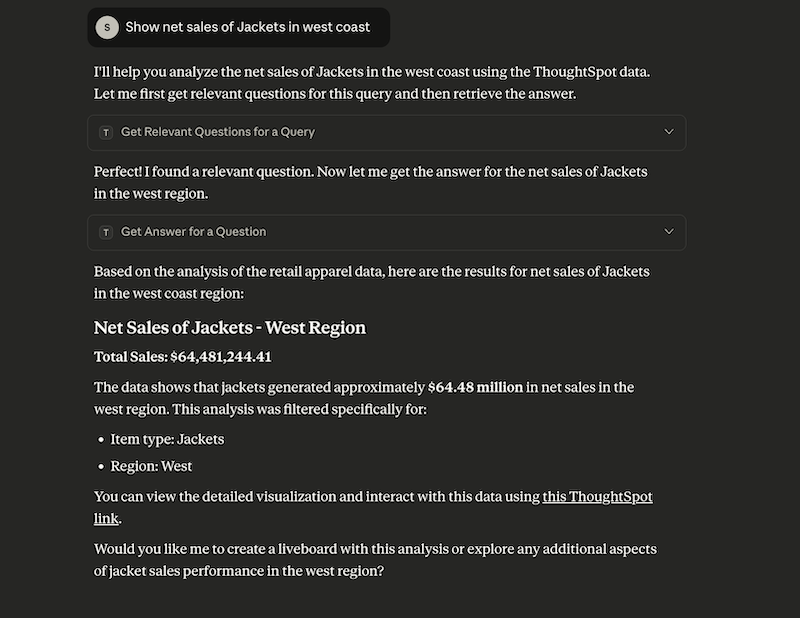This screenshot has height=618, width=800.
Task: Click the T icon beside Get Answer
Action: 106,232
